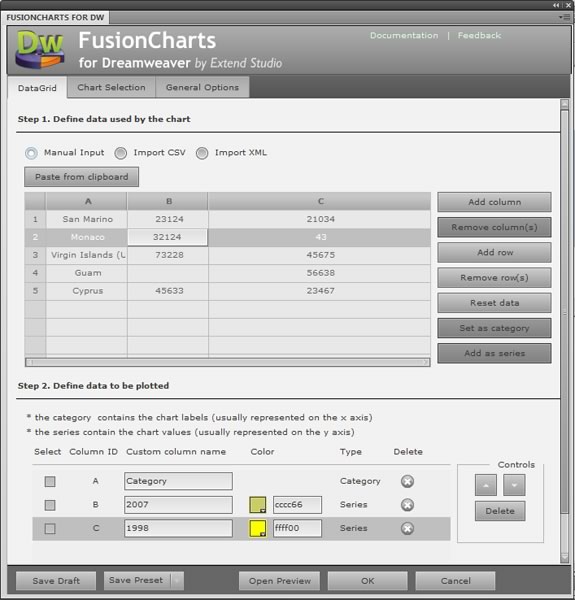The width and height of the screenshot is (575, 600).
Task: Click the data grid horizontal scrollbar
Action: point(228,362)
